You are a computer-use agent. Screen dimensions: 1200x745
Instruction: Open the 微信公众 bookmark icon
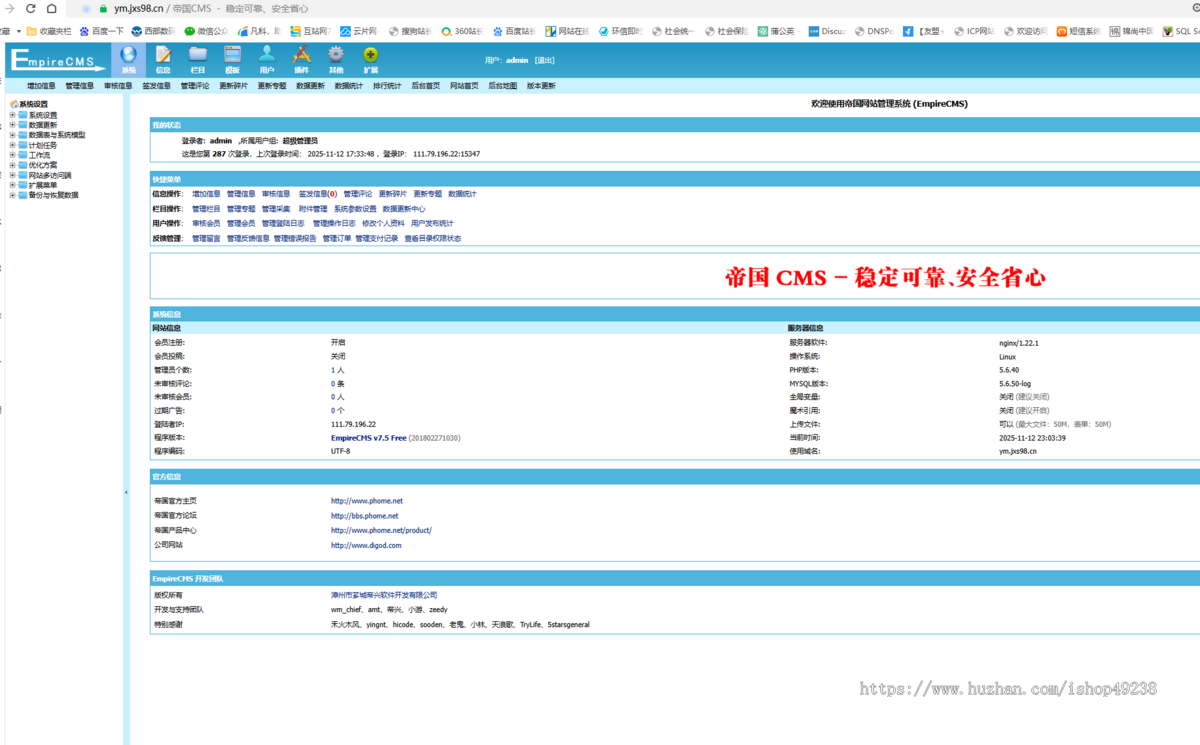[x=190, y=31]
